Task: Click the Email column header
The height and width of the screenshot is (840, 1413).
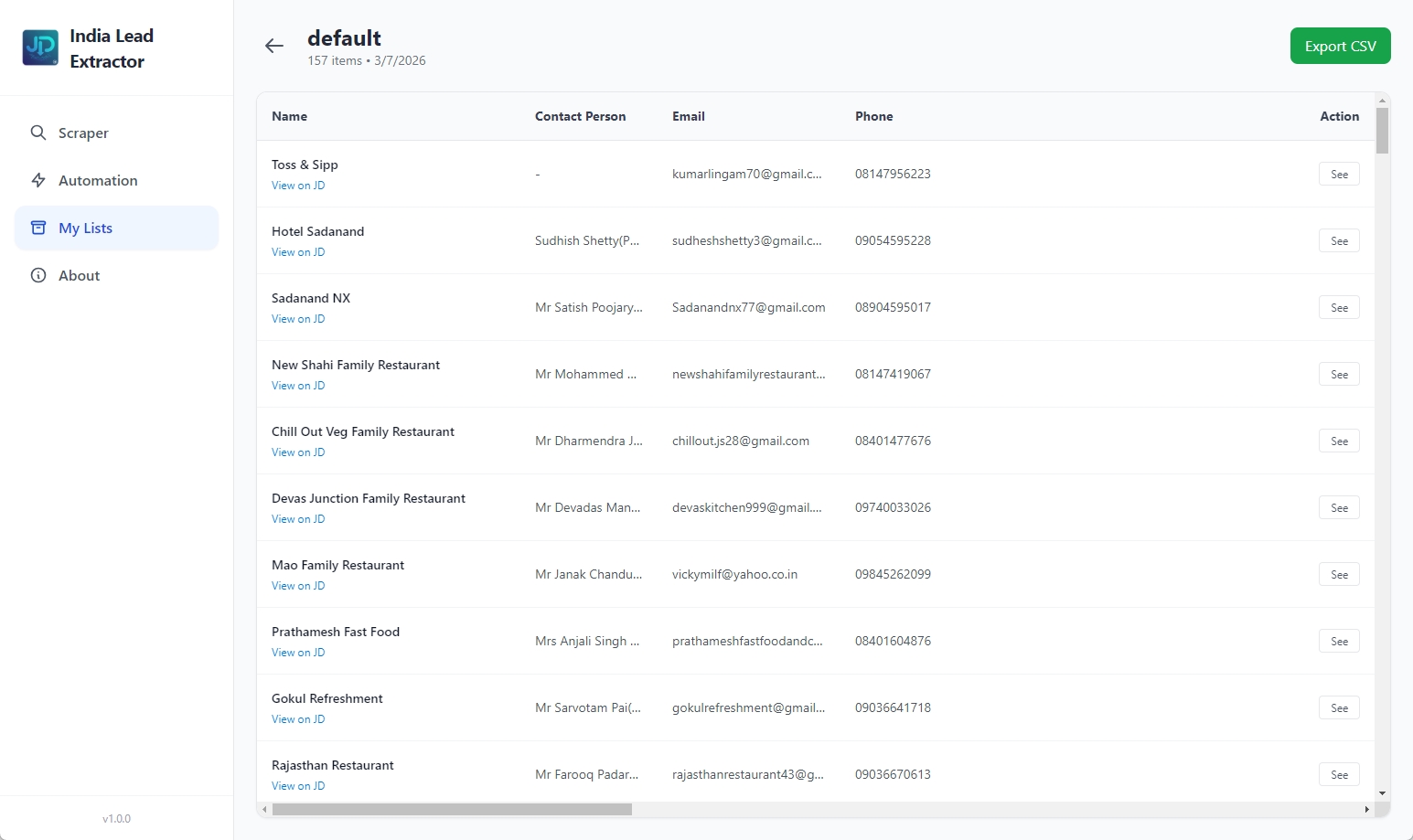Action: pyautogui.click(x=688, y=116)
